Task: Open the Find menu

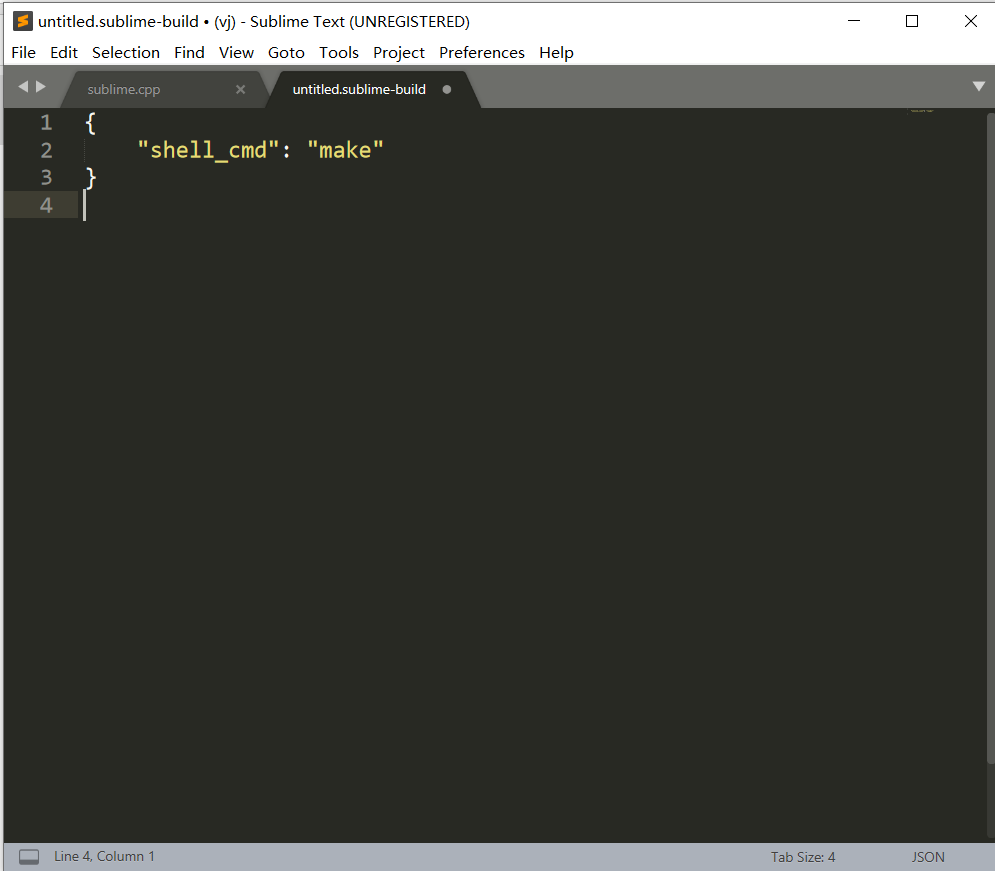Action: [189, 53]
